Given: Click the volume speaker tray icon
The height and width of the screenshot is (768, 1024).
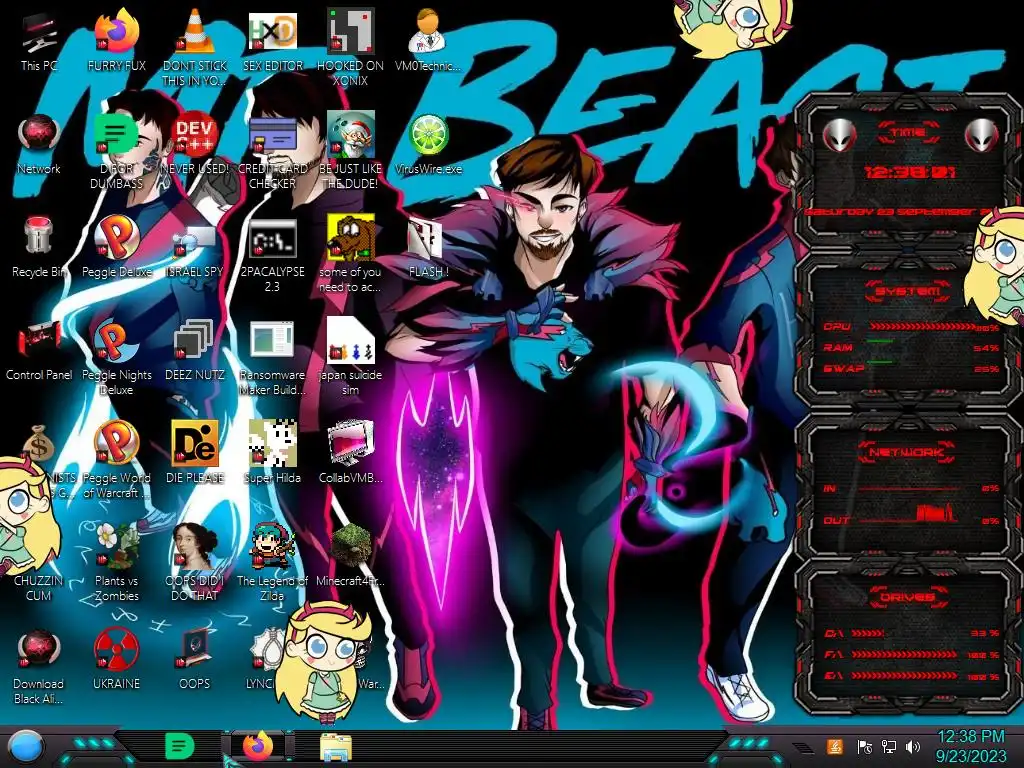Looking at the screenshot, I should click(x=913, y=747).
